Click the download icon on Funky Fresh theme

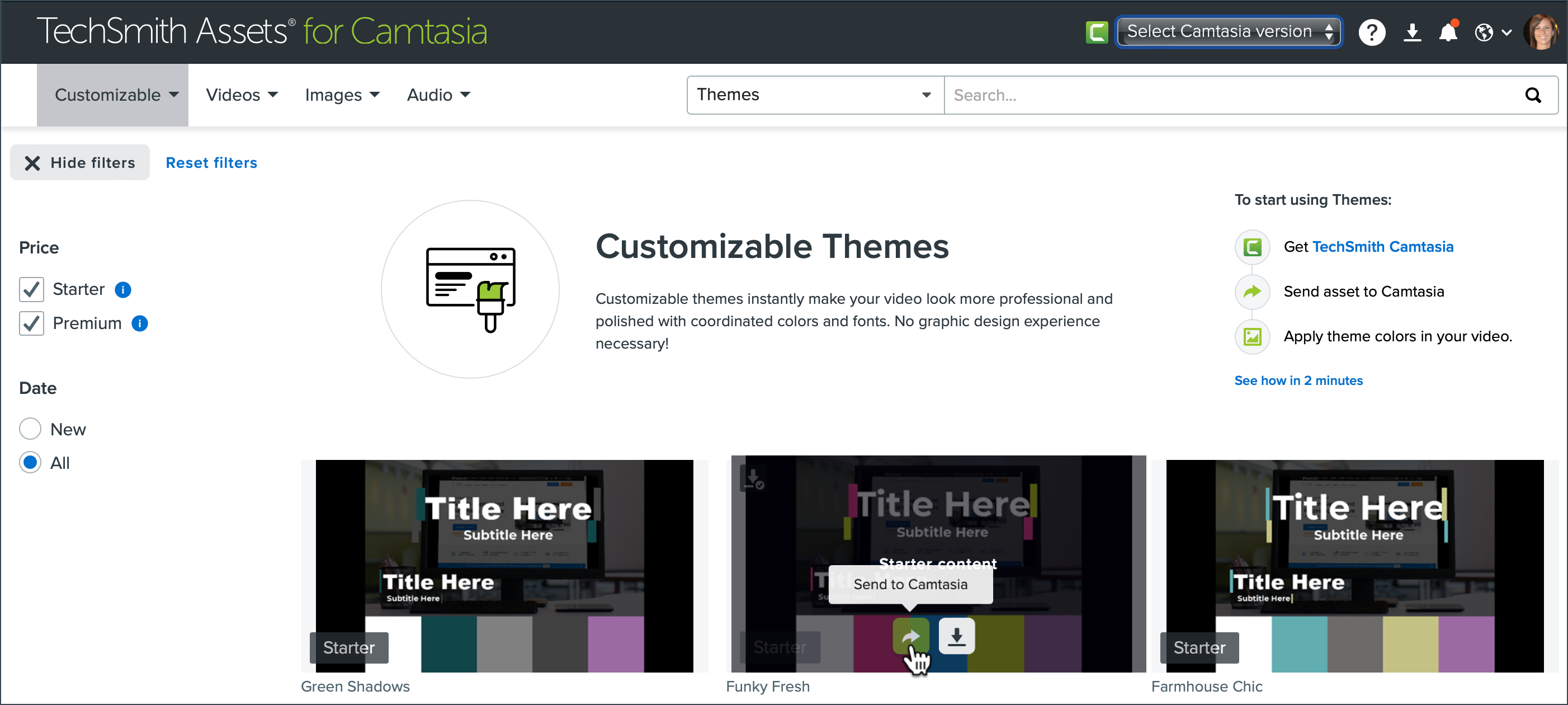tap(956, 637)
